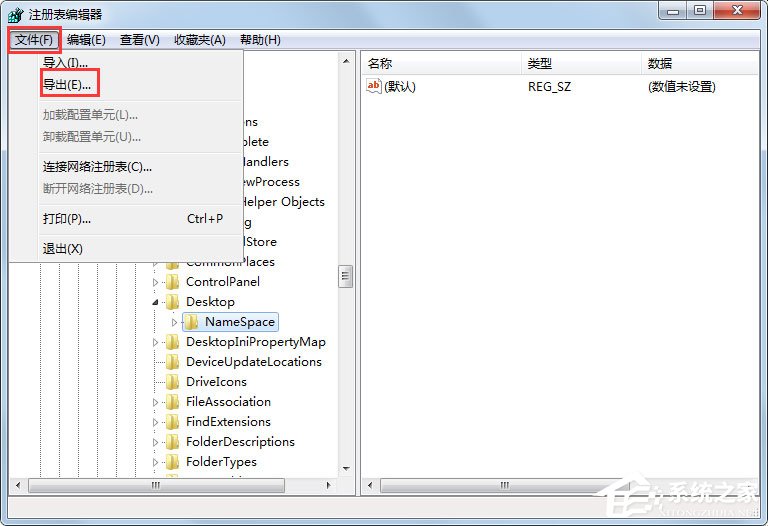Click the FolderDescriptions folder icon
The width and height of the screenshot is (768, 526).
(x=172, y=442)
